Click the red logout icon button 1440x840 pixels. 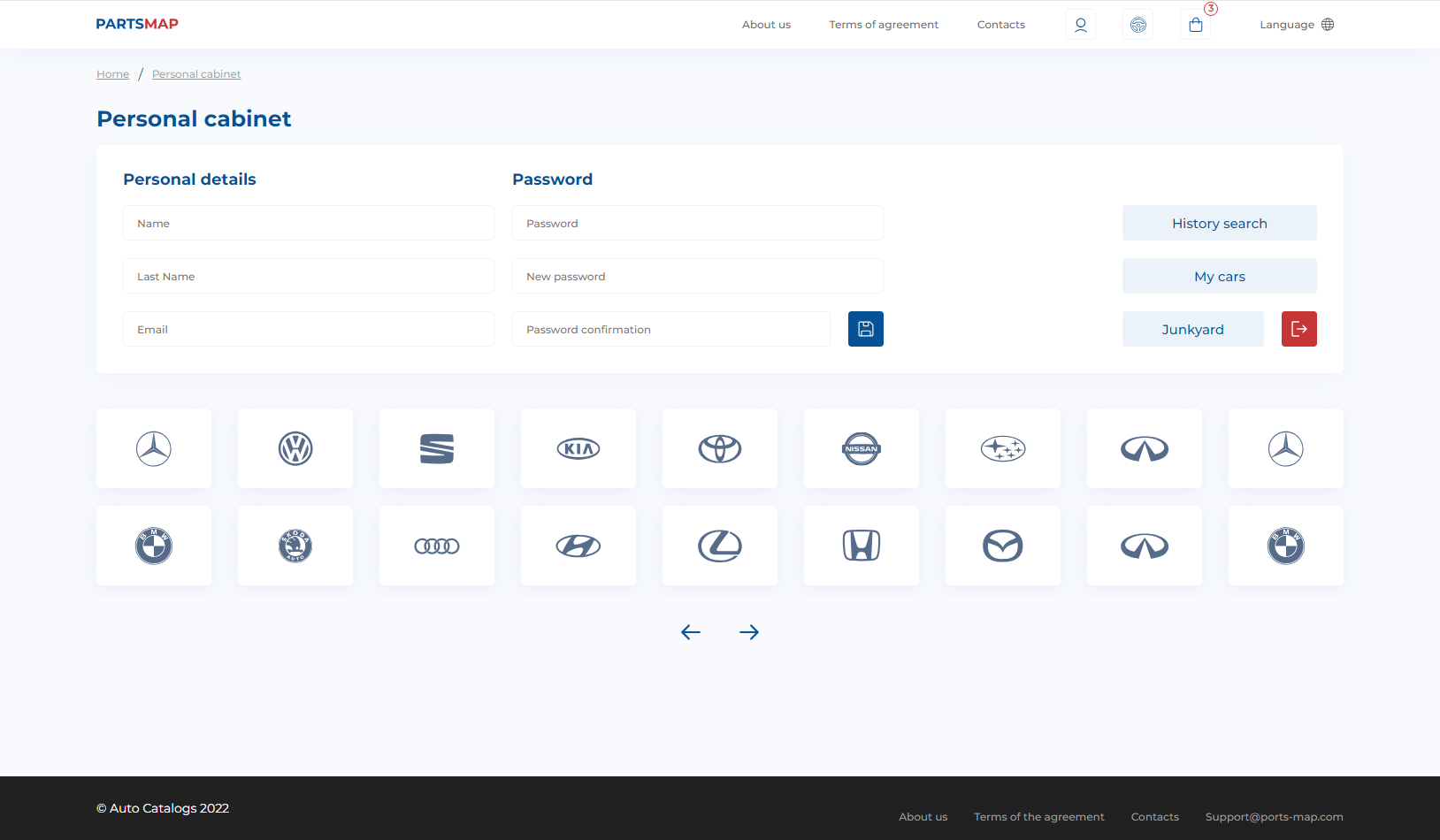pyautogui.click(x=1299, y=329)
